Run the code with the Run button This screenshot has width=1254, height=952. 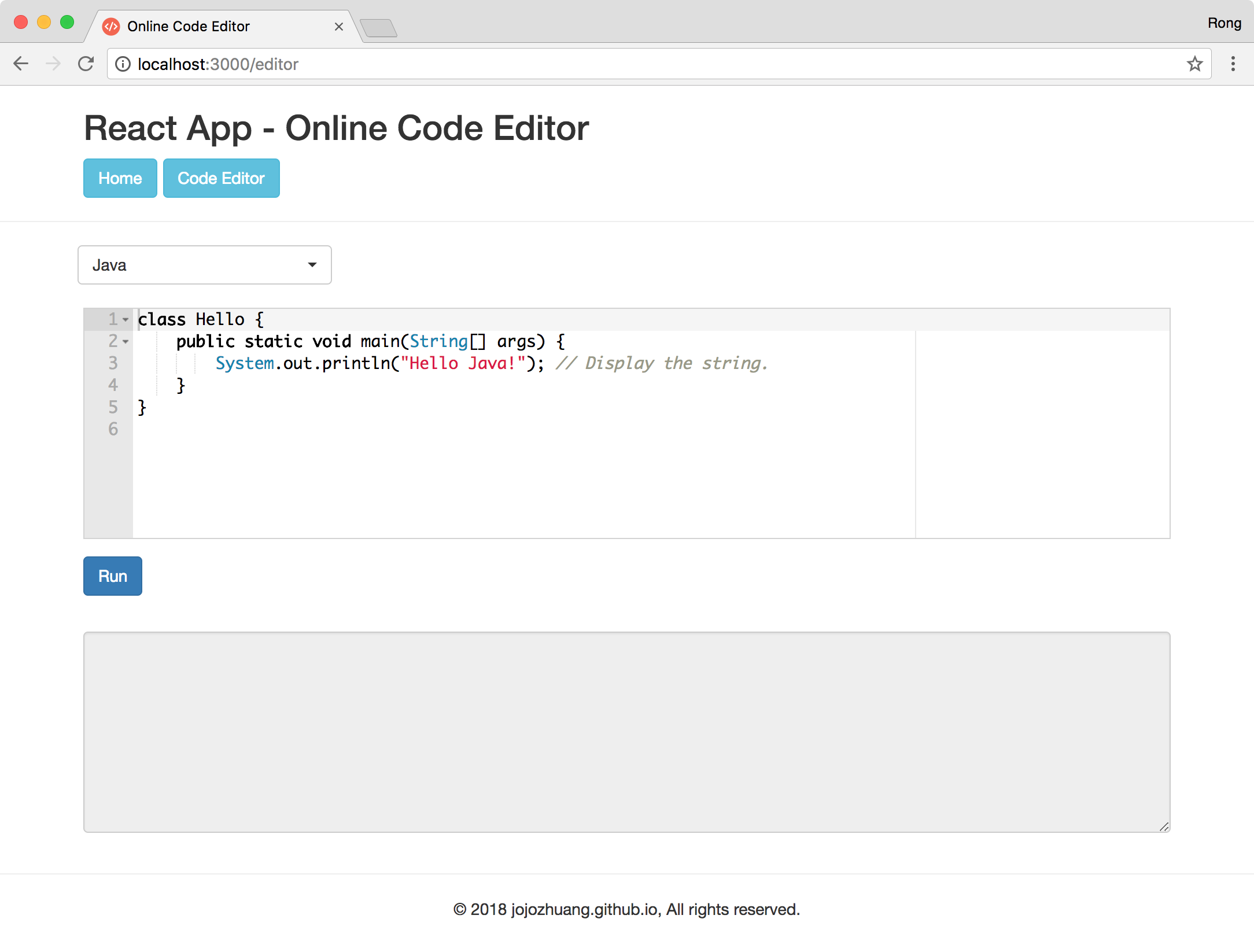click(113, 576)
